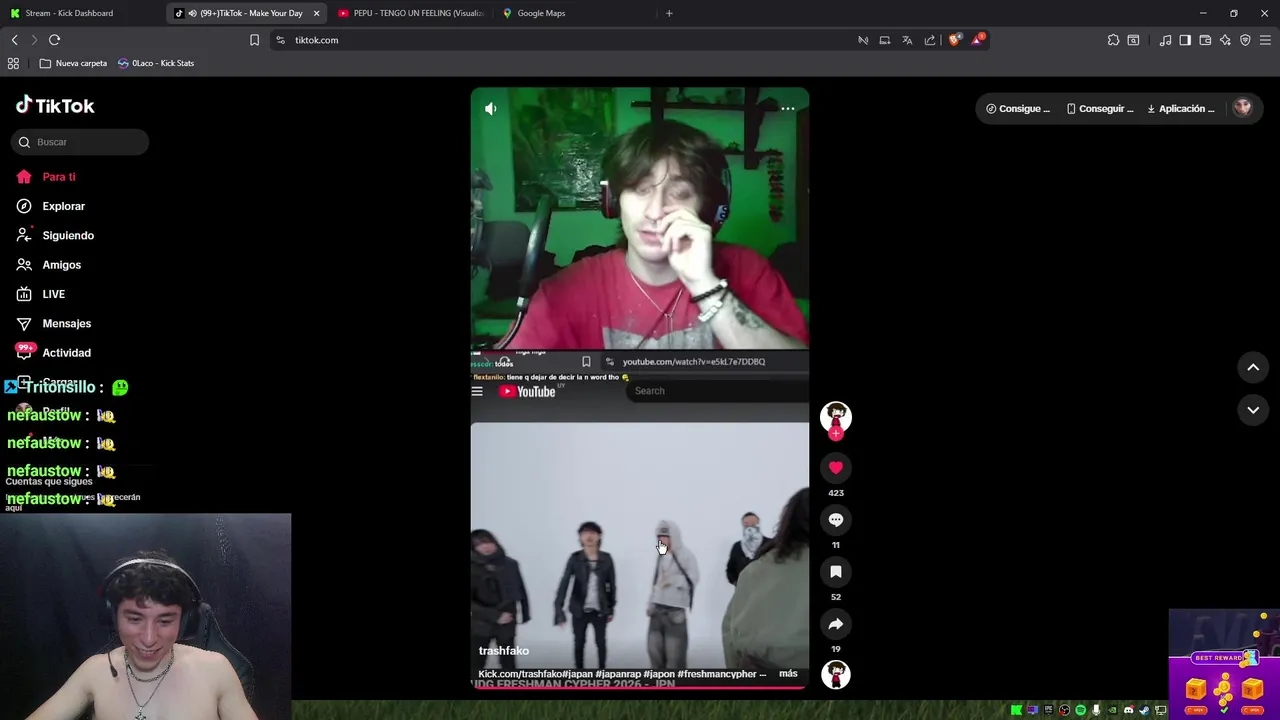This screenshot has height=720, width=1280.
Task: Open the Brave VPN shield icon
Action: point(1245,40)
